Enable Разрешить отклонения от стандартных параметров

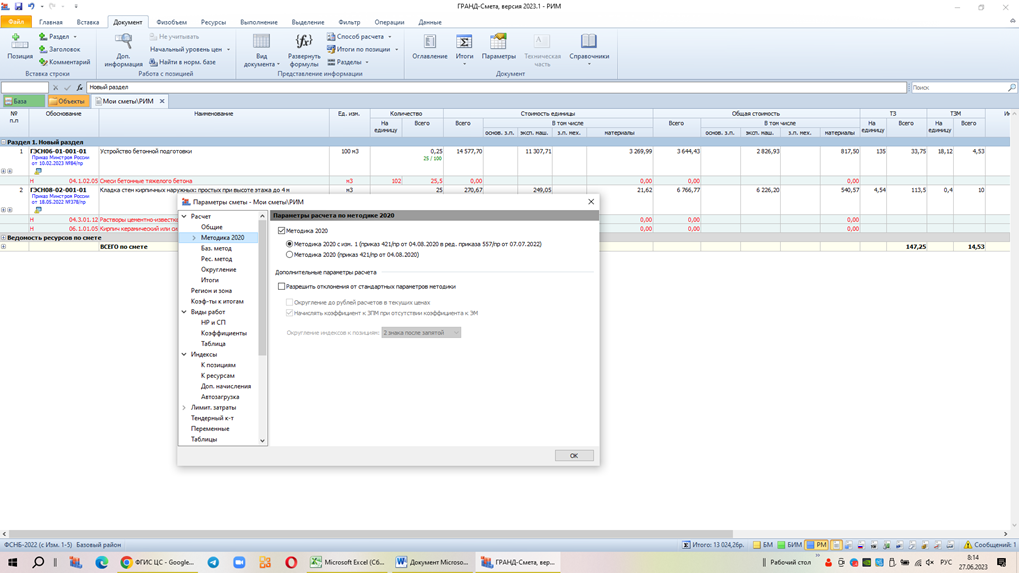[x=281, y=286]
